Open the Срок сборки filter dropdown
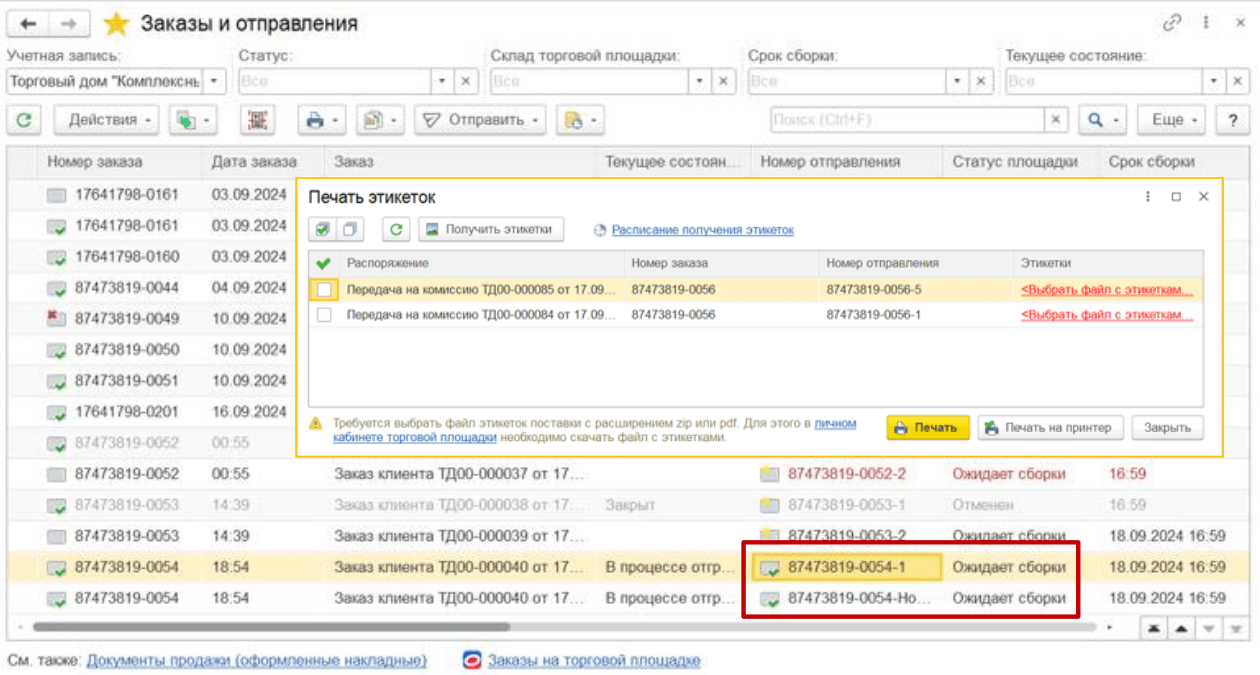 pos(958,81)
